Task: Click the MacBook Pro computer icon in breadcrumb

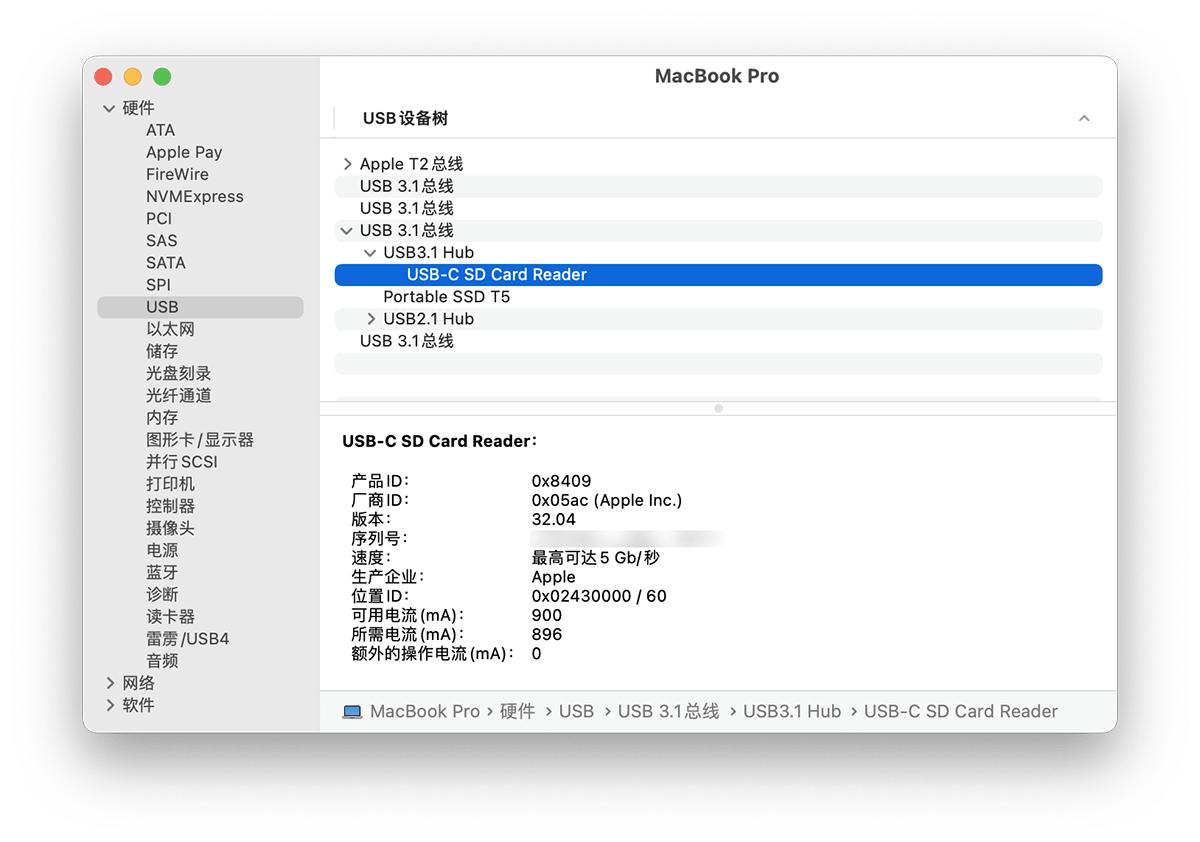Action: tap(352, 711)
